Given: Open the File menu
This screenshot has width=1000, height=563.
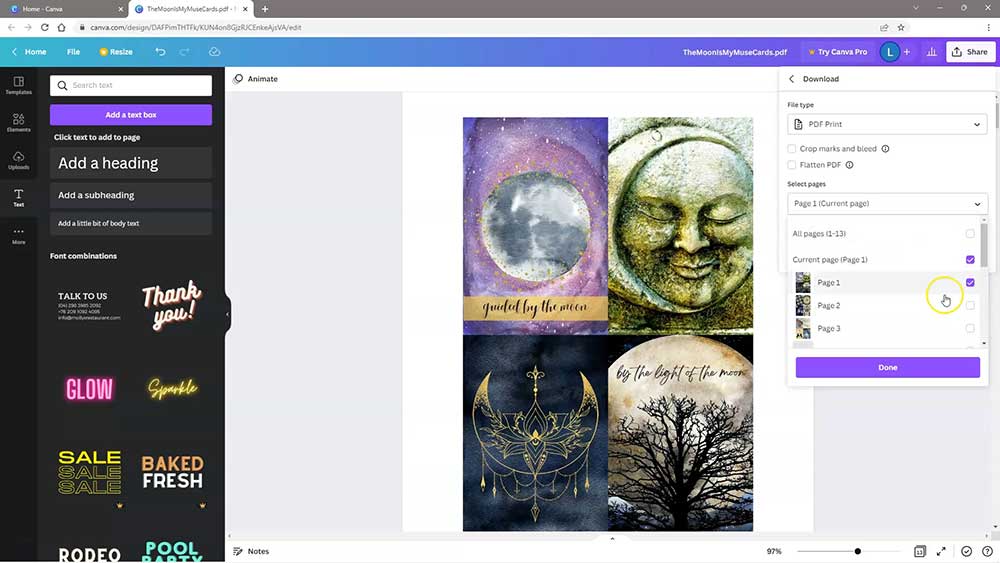Looking at the screenshot, I should pos(73,52).
